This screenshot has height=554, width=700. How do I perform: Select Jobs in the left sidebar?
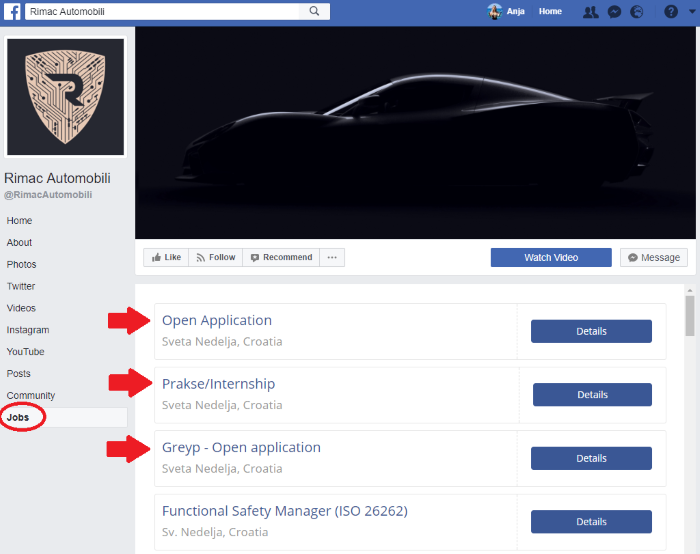pos(17,417)
